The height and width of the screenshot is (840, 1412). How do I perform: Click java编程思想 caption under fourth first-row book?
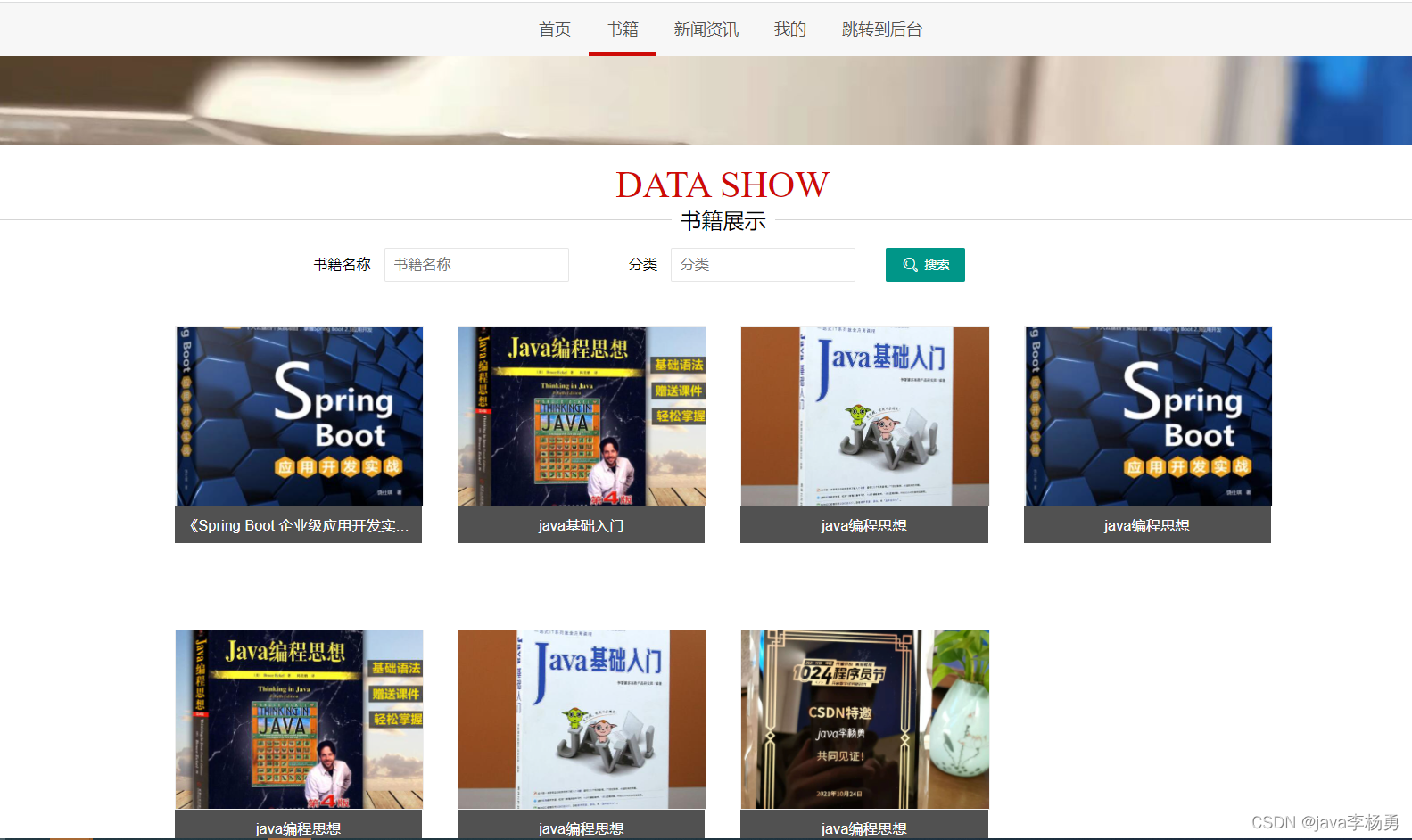[x=1147, y=525]
